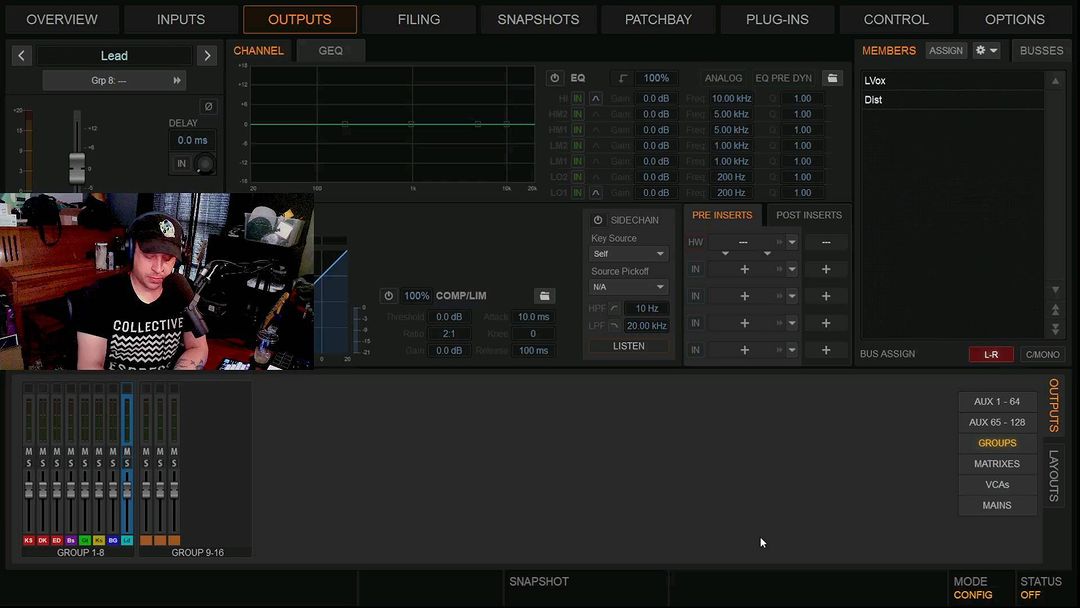Screen dimensions: 1080x608
Task: Open the Post Inserts tab
Action: 808,215
